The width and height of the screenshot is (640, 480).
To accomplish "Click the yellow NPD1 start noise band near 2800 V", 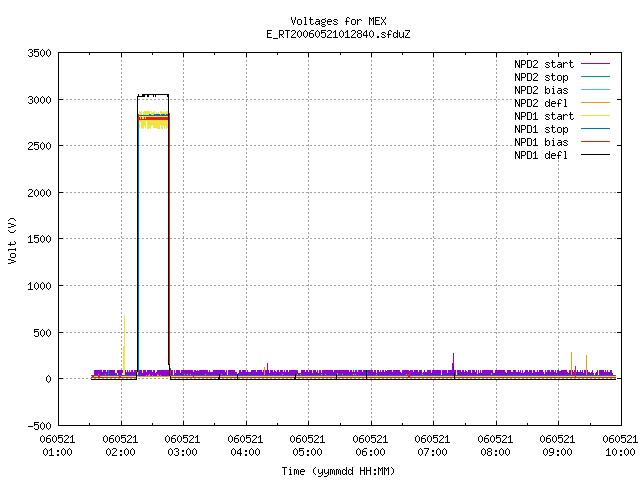I will tap(153, 120).
